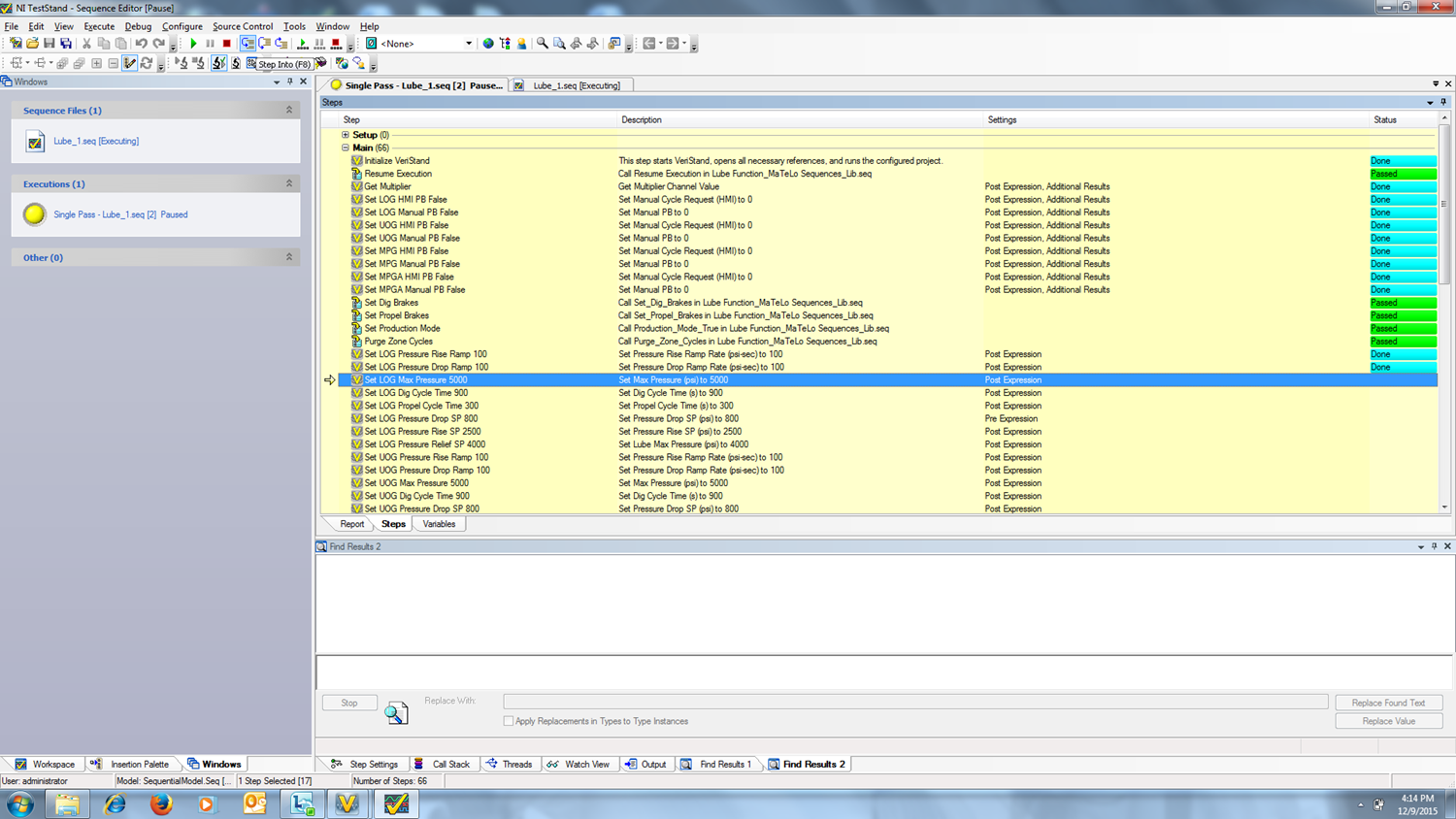Click the New Sequence File icon
The height and width of the screenshot is (819, 1456).
tap(15, 44)
